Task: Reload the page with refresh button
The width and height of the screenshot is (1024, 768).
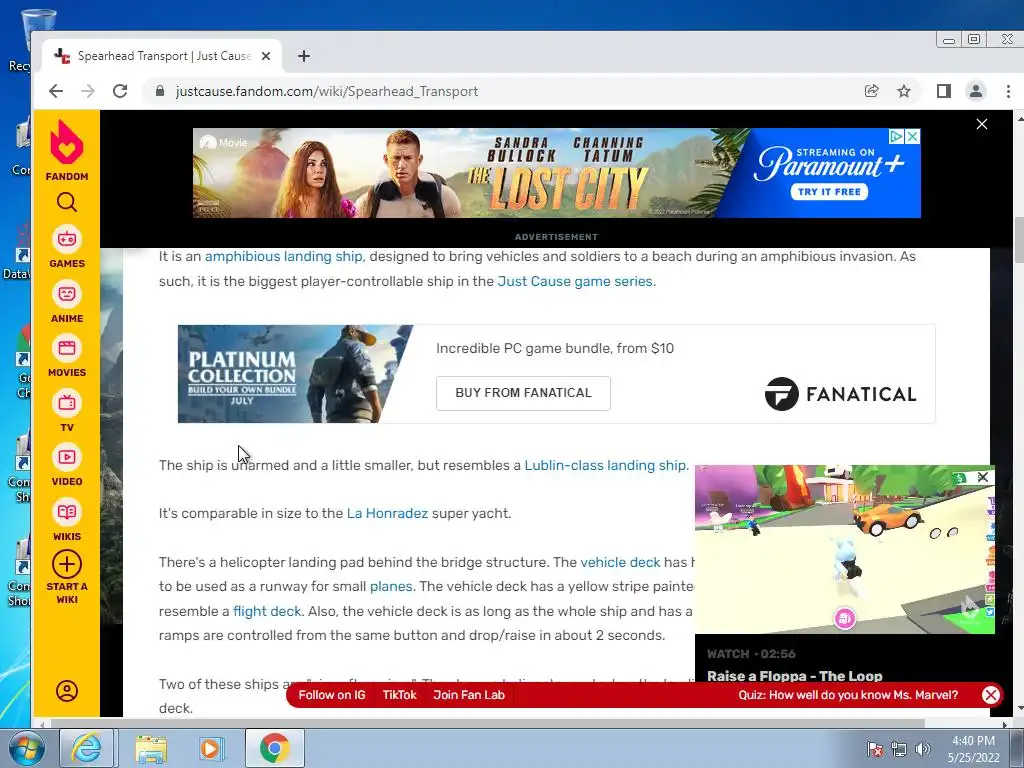Action: tap(120, 91)
